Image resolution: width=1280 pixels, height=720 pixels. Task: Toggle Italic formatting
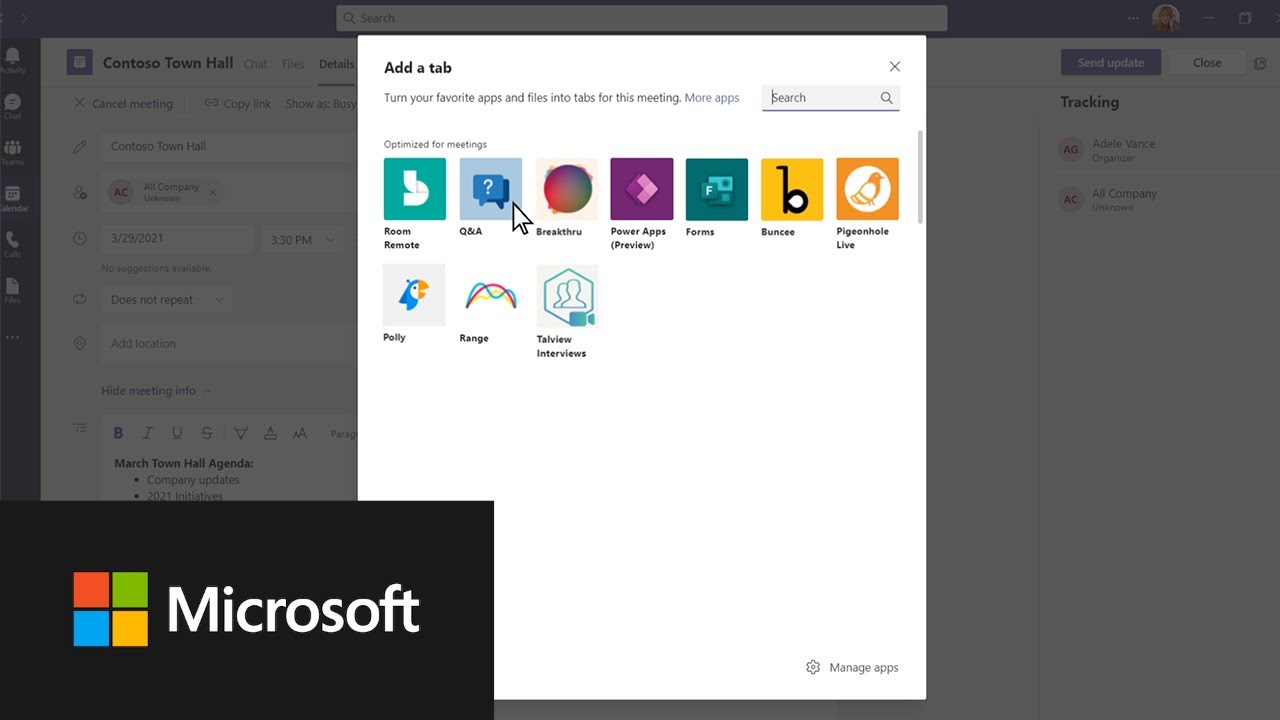[147, 433]
